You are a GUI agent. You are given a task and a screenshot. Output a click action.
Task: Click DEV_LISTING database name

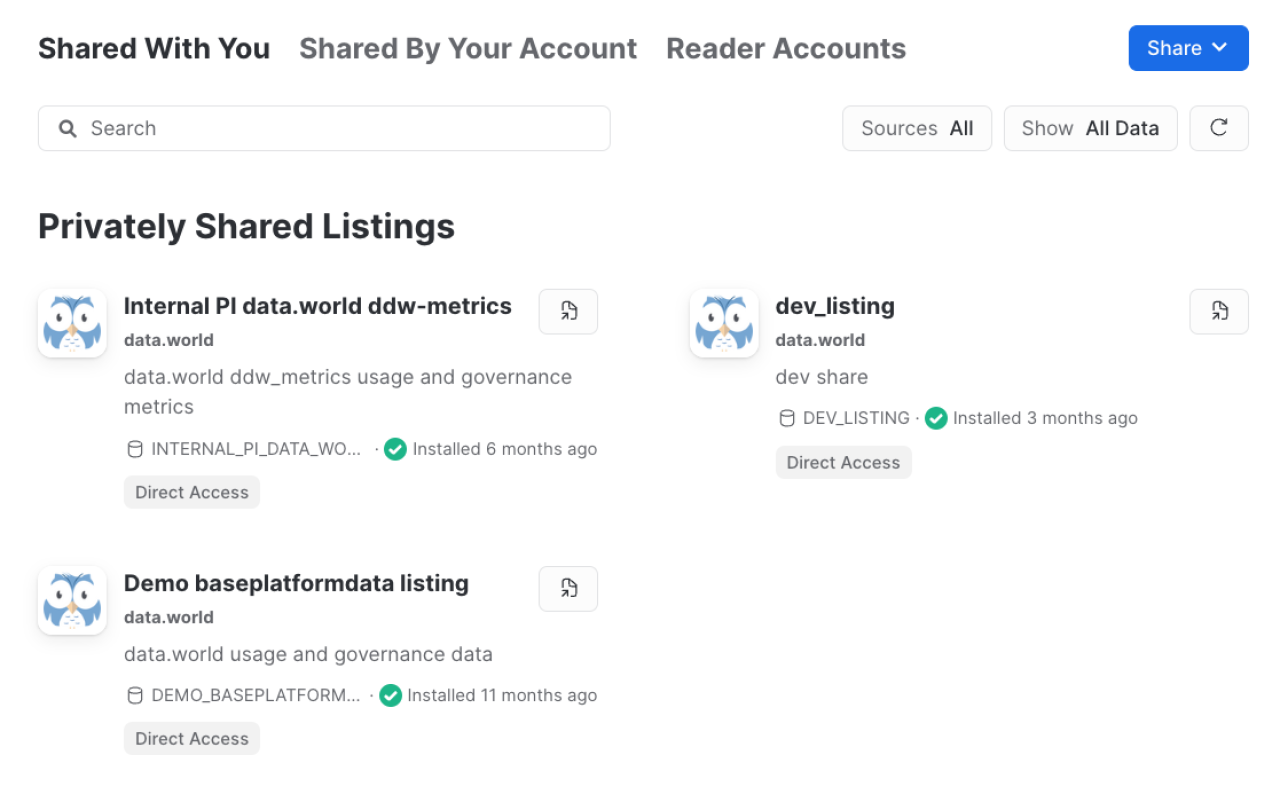coord(856,418)
